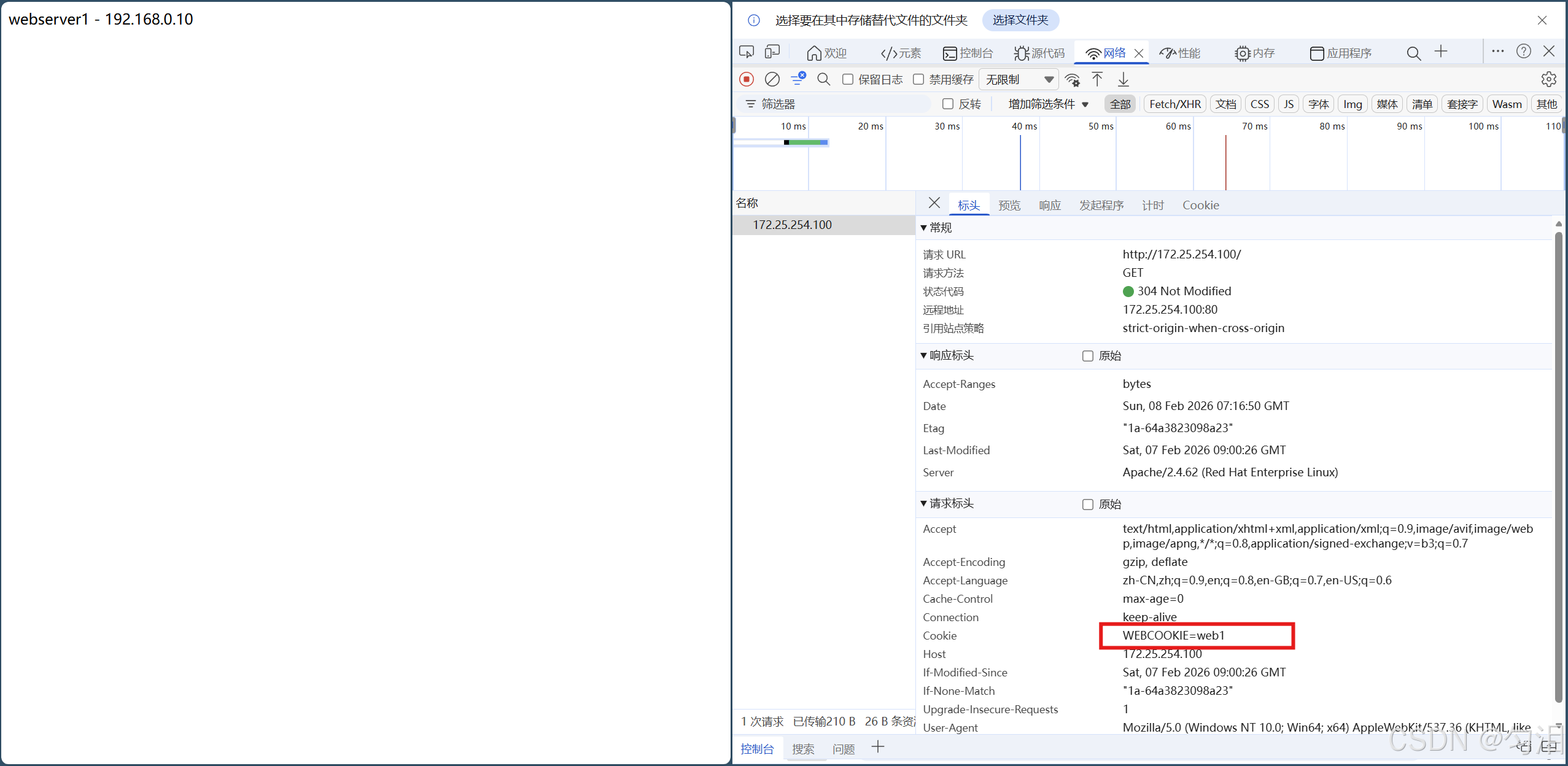Toggle device emulation icon

click(772, 52)
